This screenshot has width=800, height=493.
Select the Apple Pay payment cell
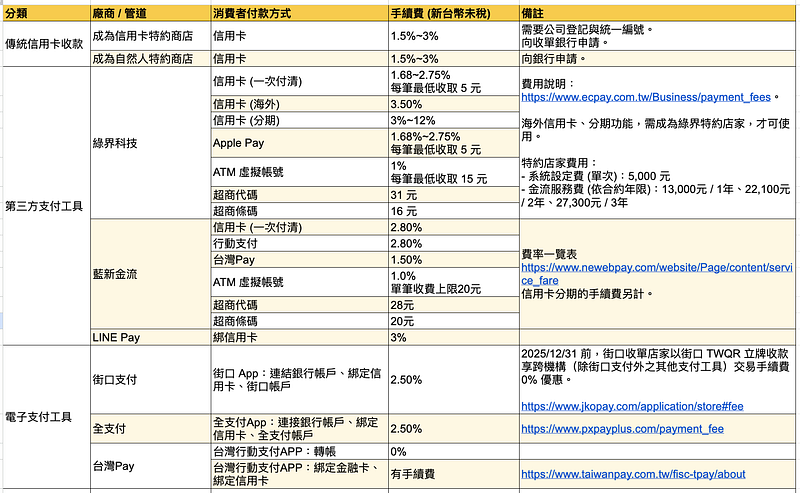click(299, 143)
